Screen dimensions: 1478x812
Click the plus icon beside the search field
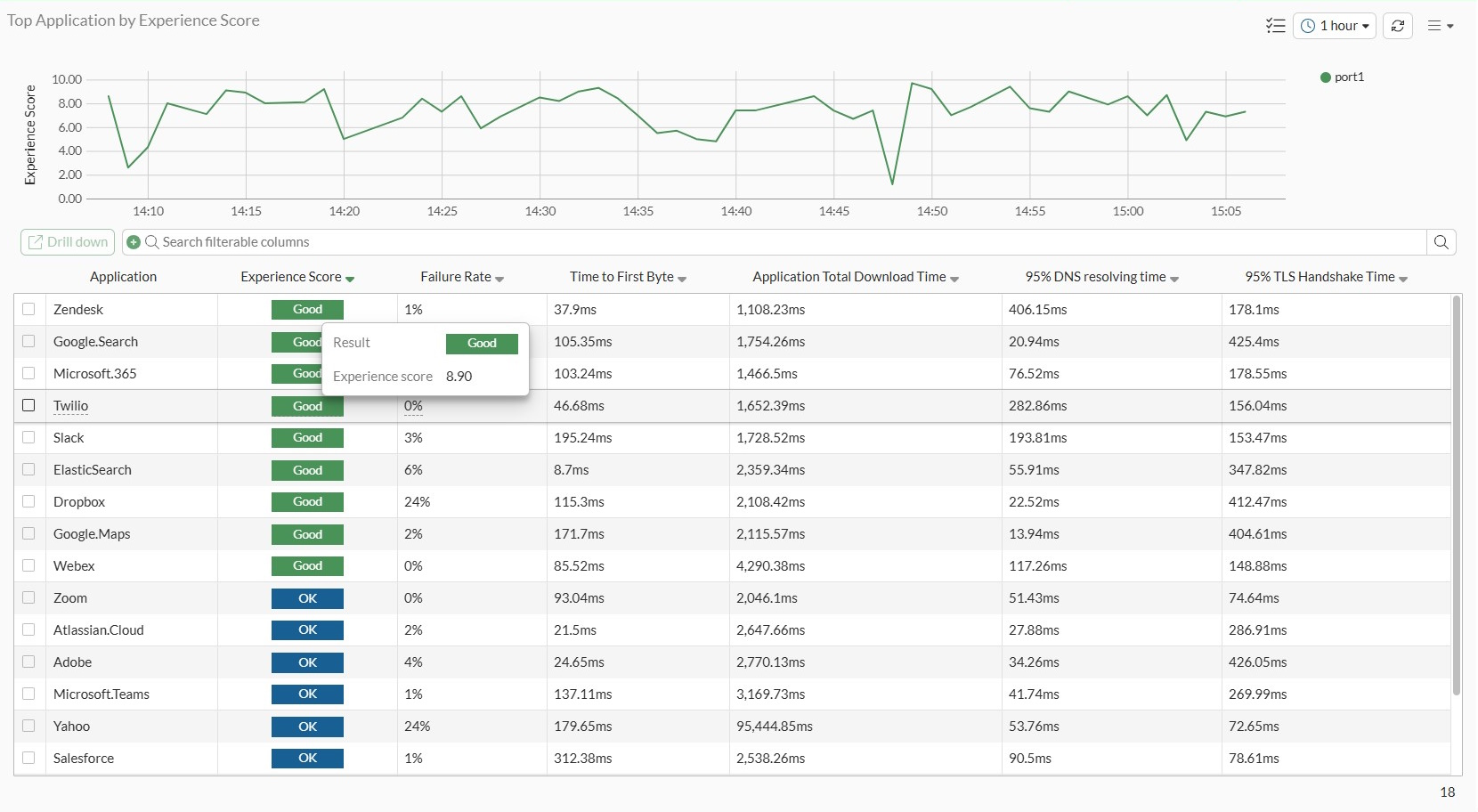point(132,241)
